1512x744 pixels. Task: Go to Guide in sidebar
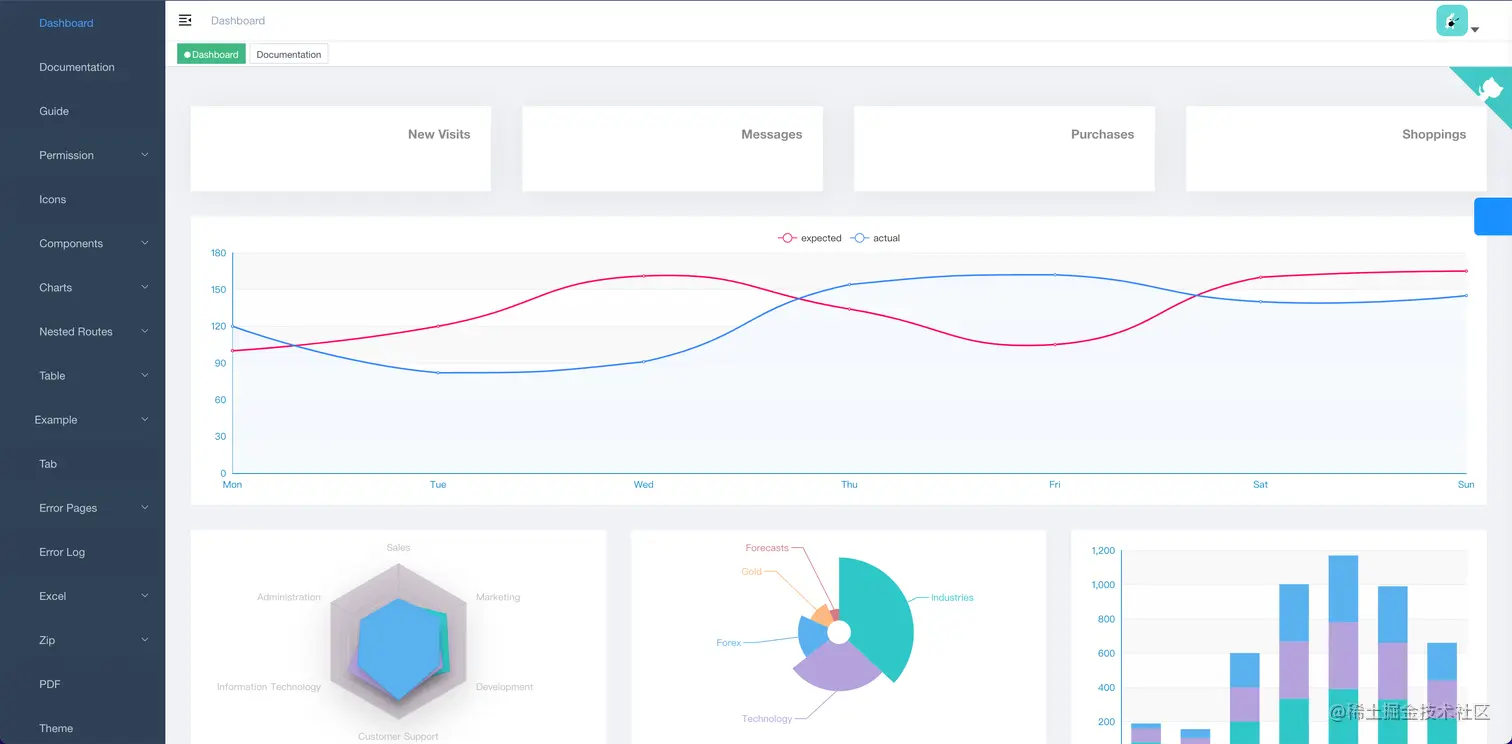point(82,111)
